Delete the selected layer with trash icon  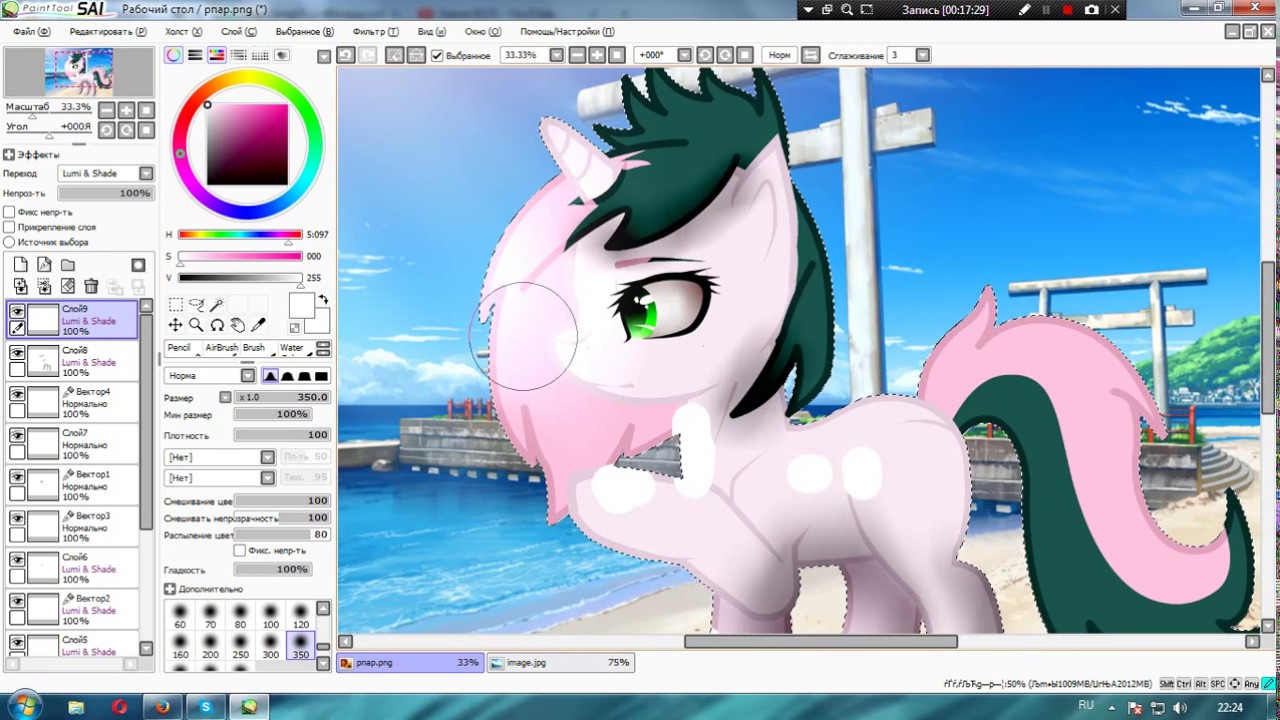[x=91, y=287]
